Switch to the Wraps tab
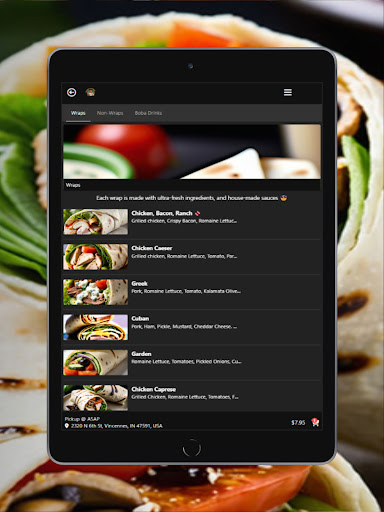The image size is (384, 512). pos(78,113)
